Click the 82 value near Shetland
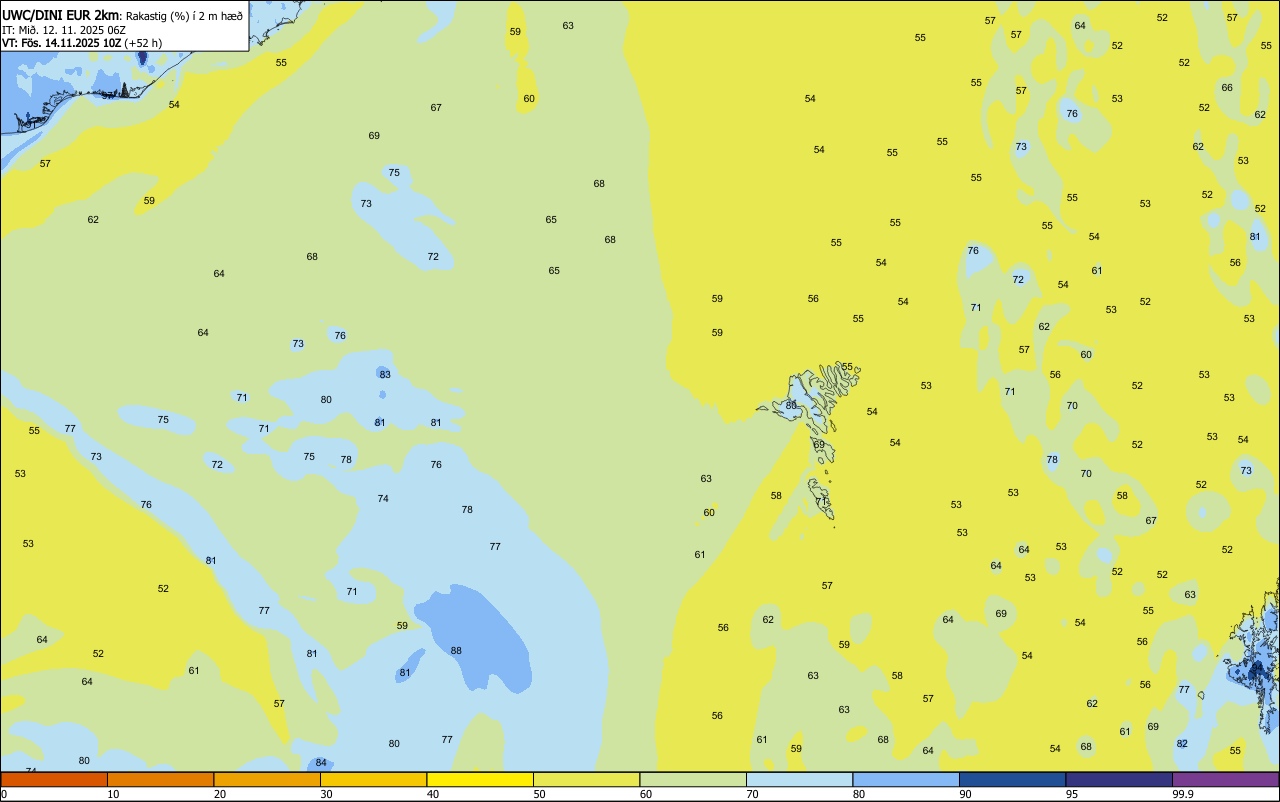 pyautogui.click(x=1182, y=743)
